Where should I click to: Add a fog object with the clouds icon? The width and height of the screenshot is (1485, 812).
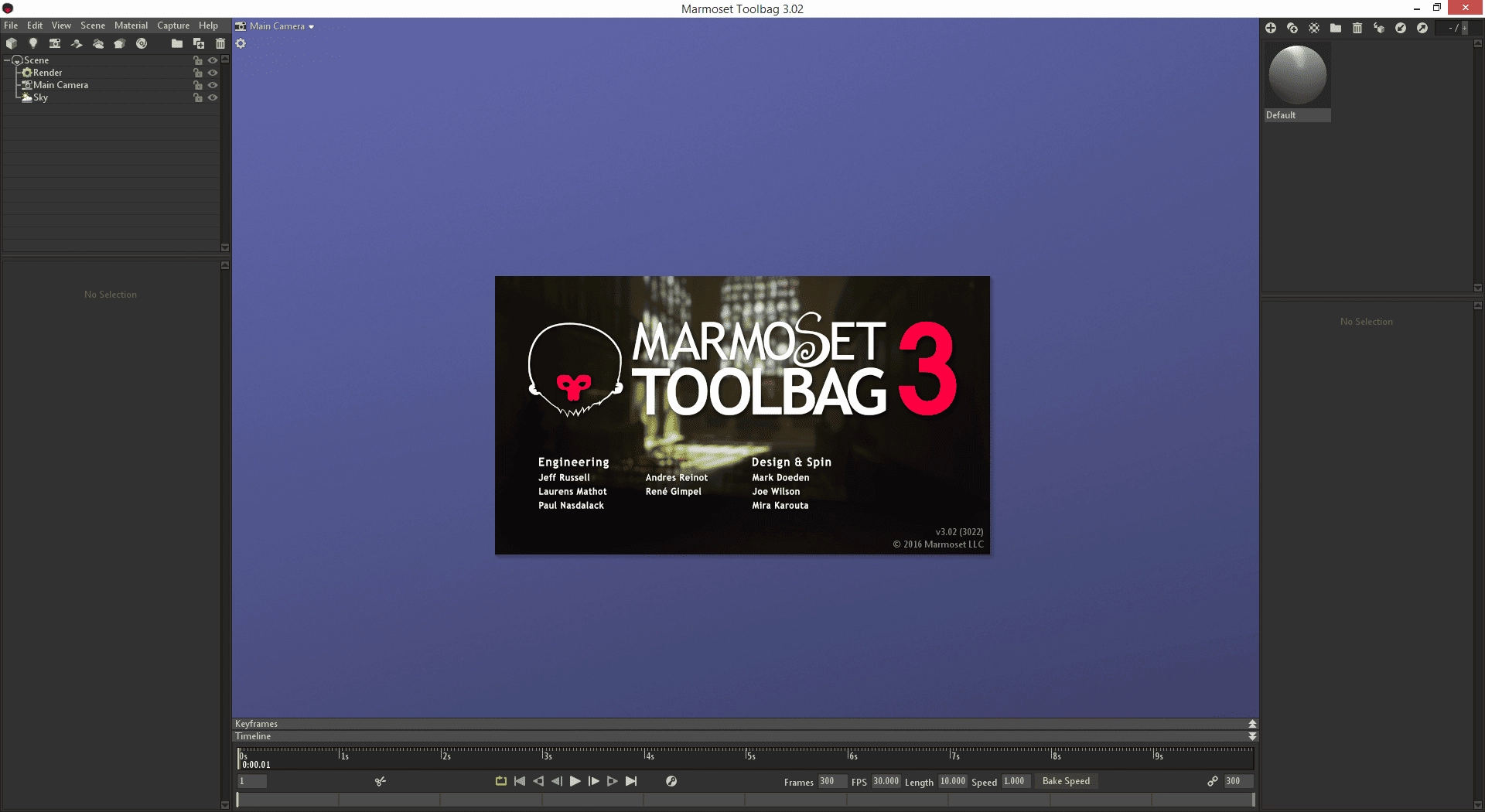(x=98, y=44)
